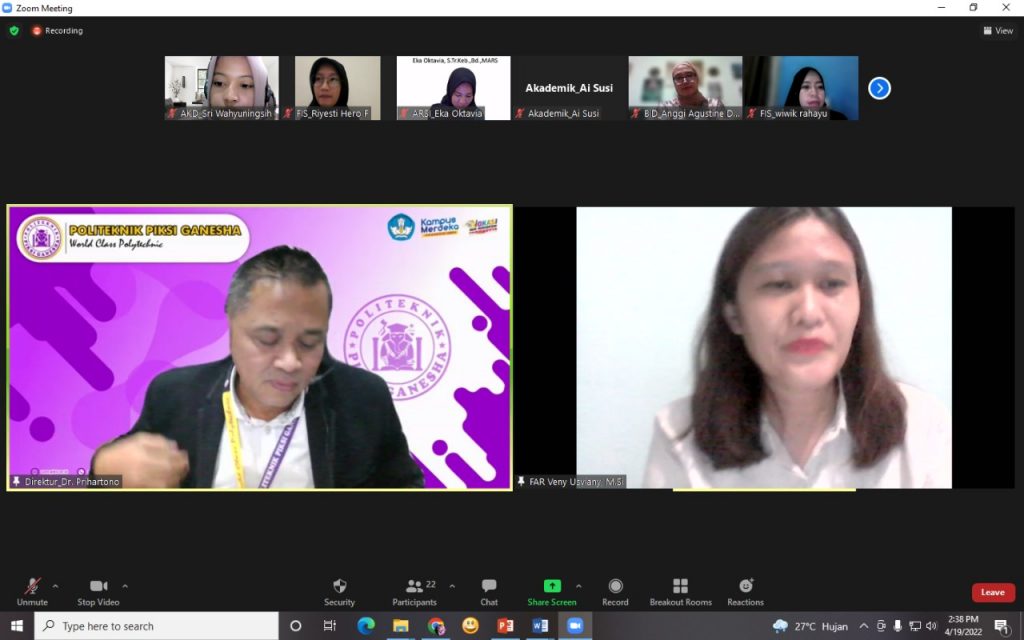Select ARSI_Eka Oktavia video thumbnail
Screen dimensions: 1024x640
(x=453, y=88)
